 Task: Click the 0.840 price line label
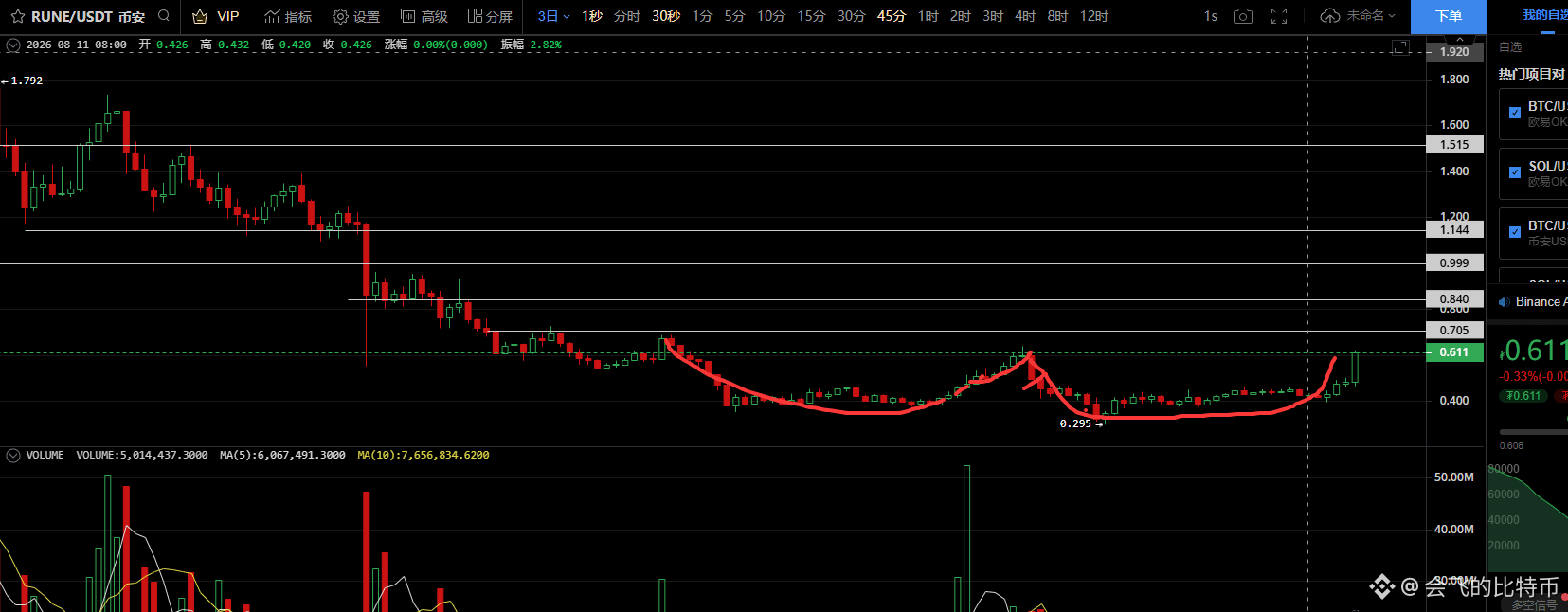tap(1454, 299)
